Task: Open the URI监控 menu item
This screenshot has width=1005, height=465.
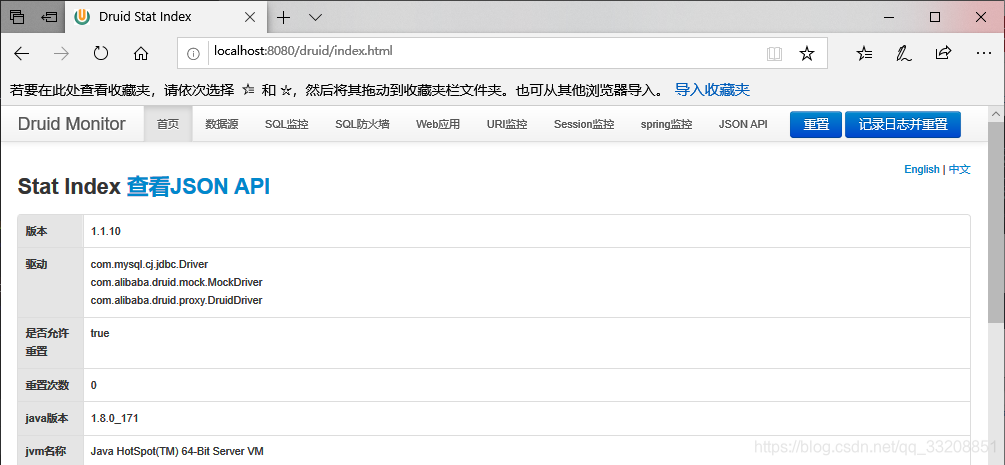Action: point(507,124)
